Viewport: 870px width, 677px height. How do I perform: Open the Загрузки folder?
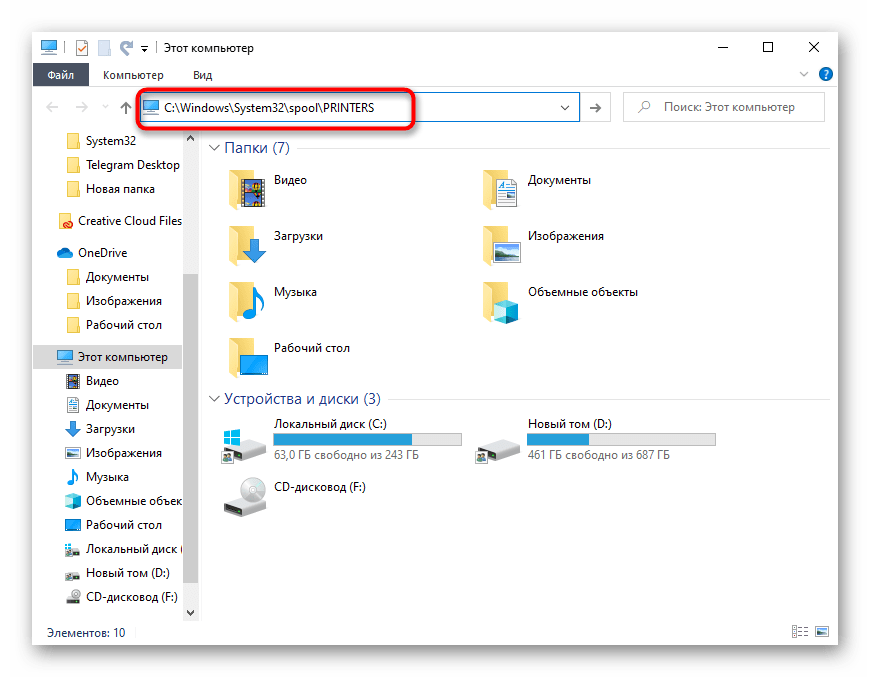pos(246,243)
